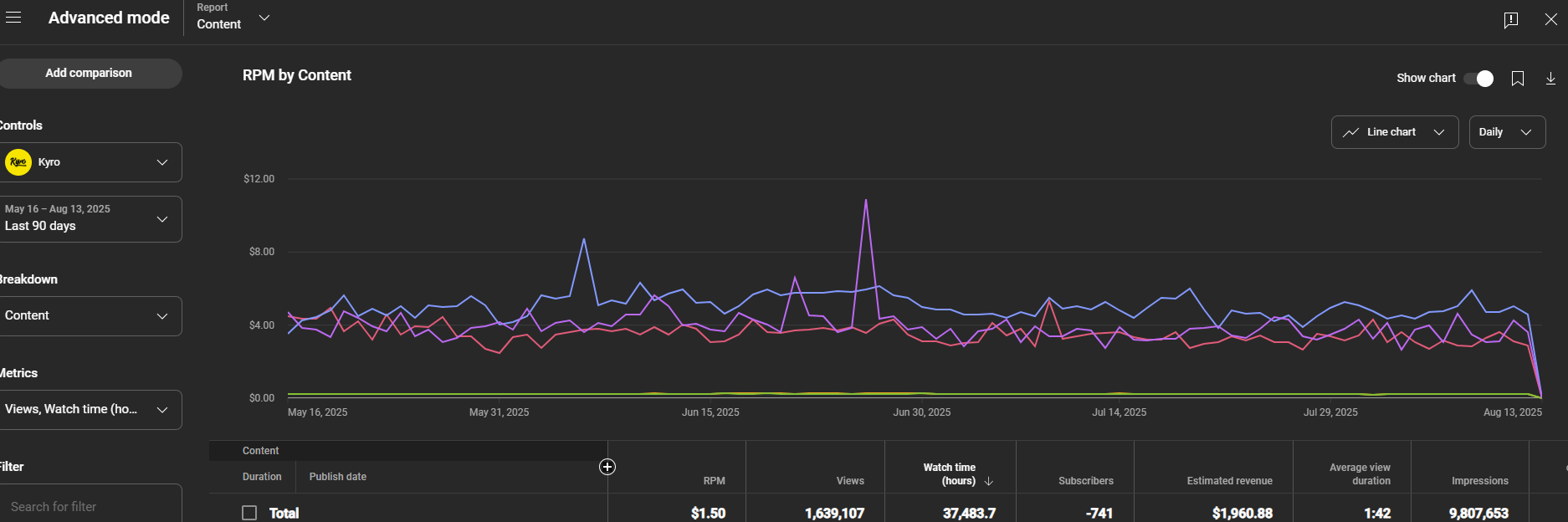Click the bookmark save report icon

(1517, 78)
